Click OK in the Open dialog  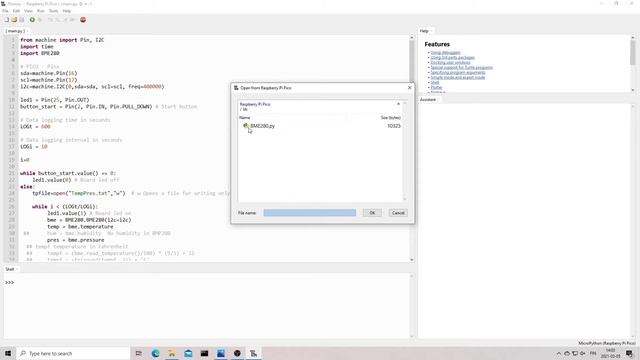(x=372, y=213)
